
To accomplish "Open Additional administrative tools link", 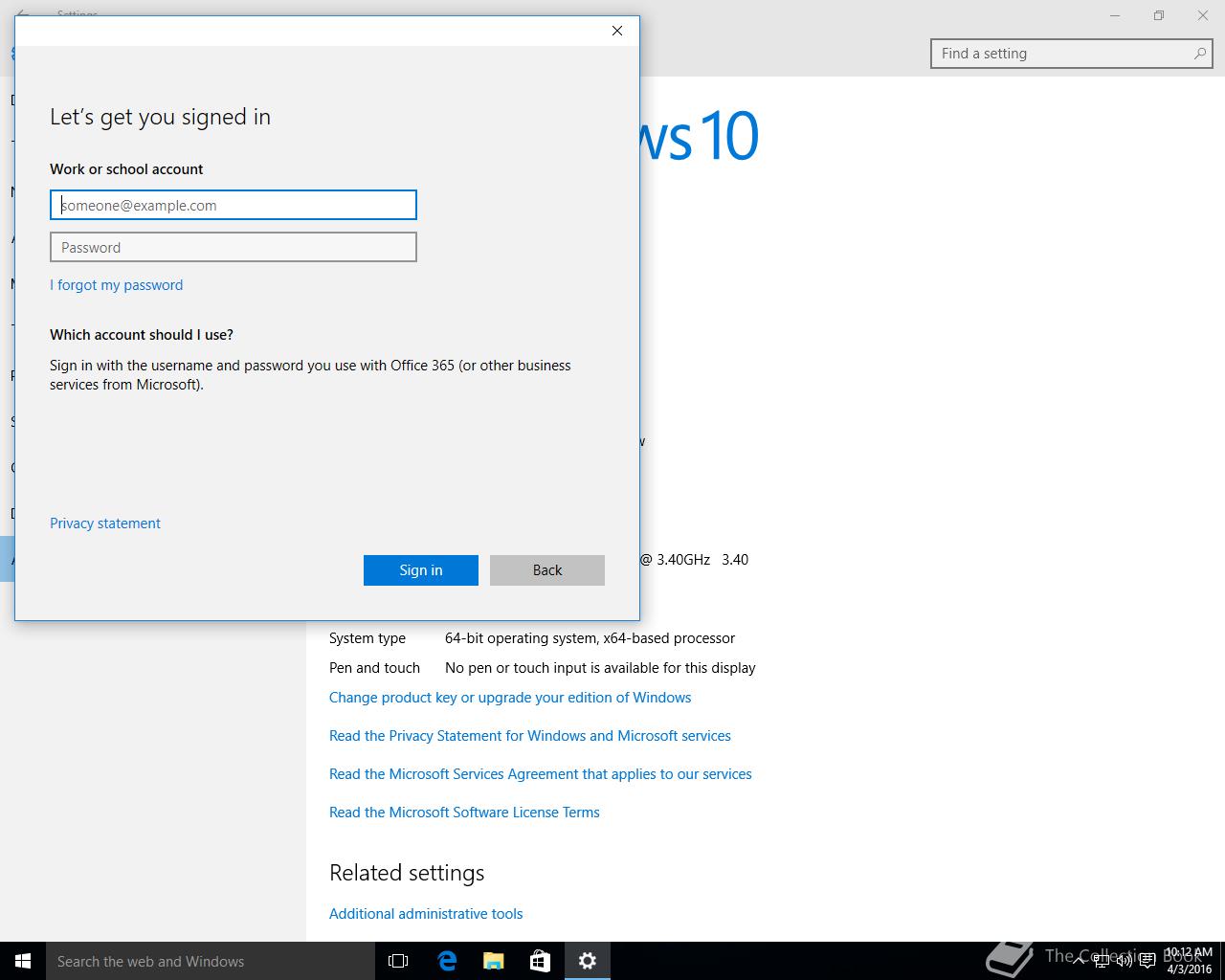I will [426, 914].
